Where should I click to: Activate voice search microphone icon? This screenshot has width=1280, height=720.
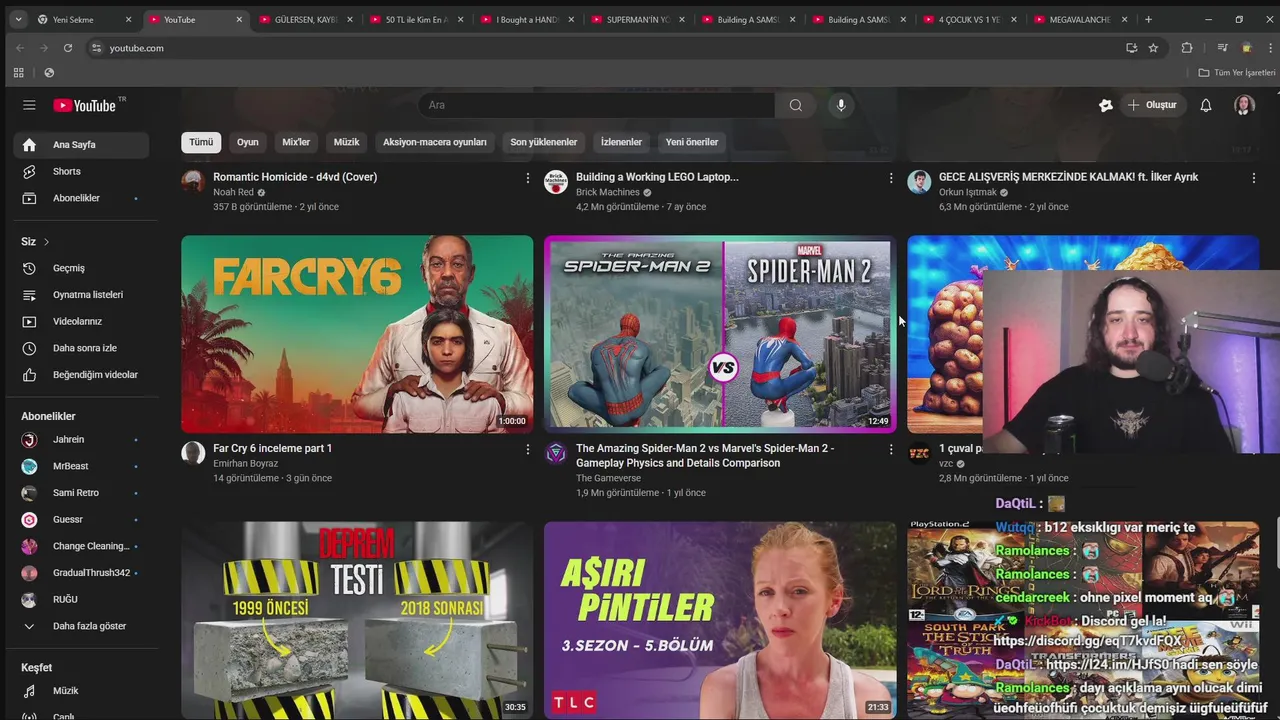tap(841, 105)
